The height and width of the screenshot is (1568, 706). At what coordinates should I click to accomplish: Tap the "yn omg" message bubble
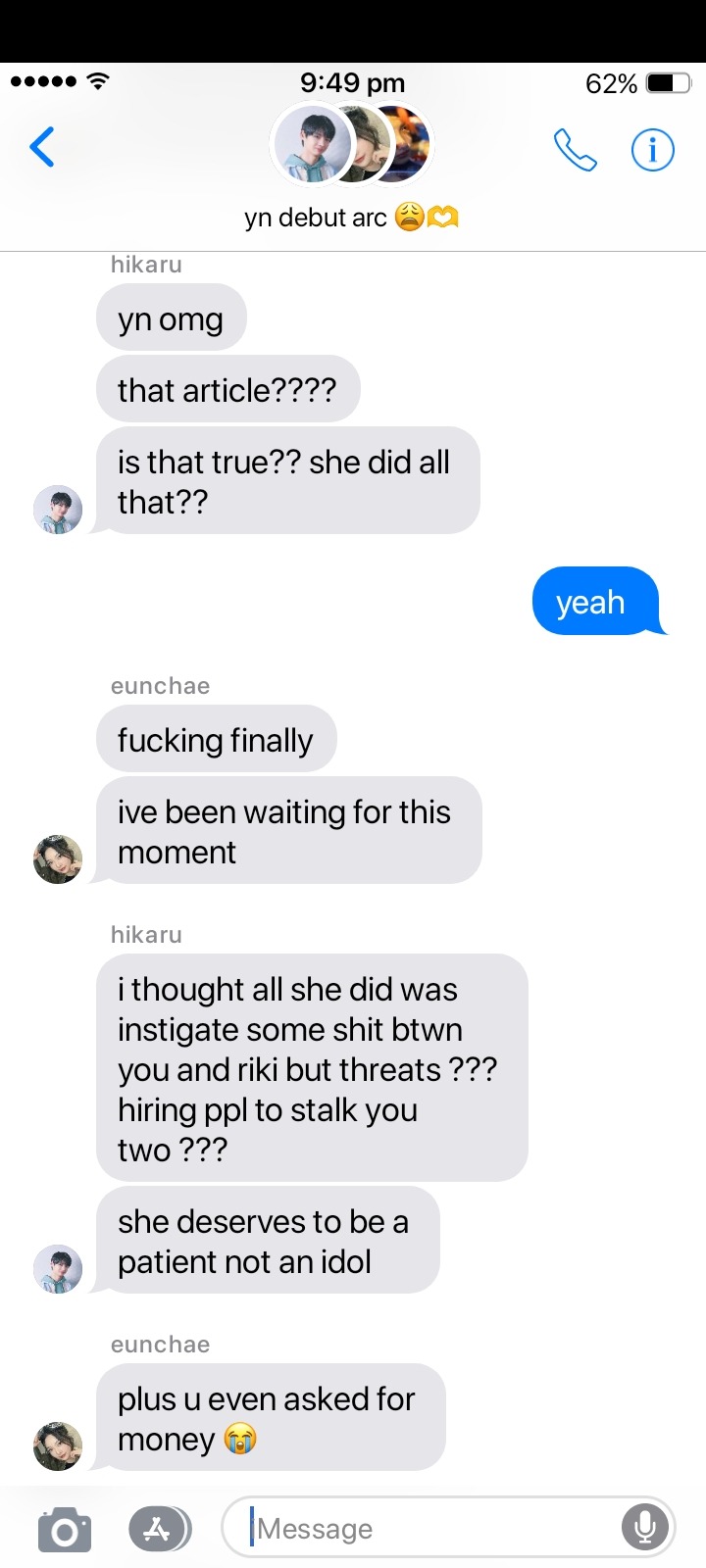click(172, 318)
